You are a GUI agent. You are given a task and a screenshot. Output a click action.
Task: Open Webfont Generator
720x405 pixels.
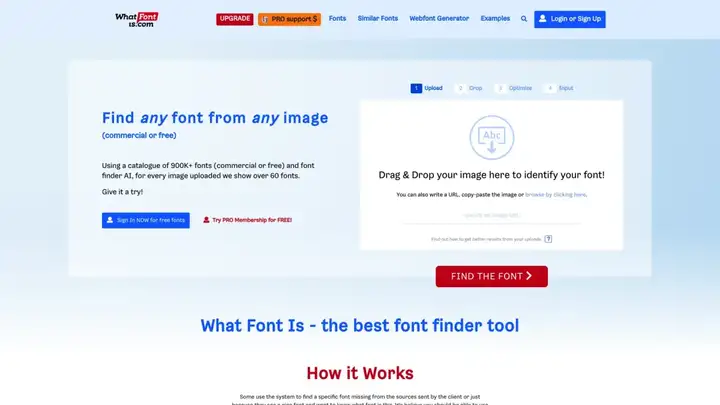tap(439, 18)
